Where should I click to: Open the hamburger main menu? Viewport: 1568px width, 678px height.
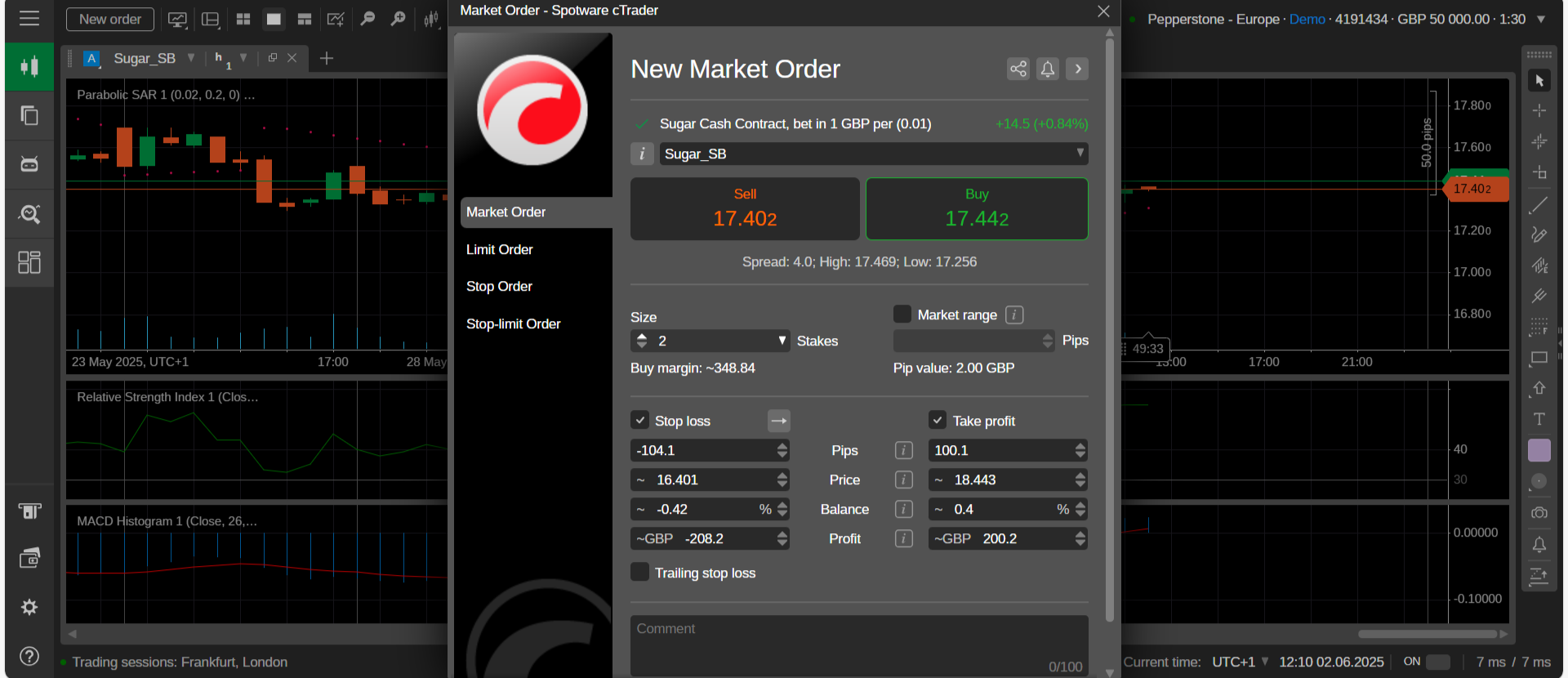[x=29, y=19]
